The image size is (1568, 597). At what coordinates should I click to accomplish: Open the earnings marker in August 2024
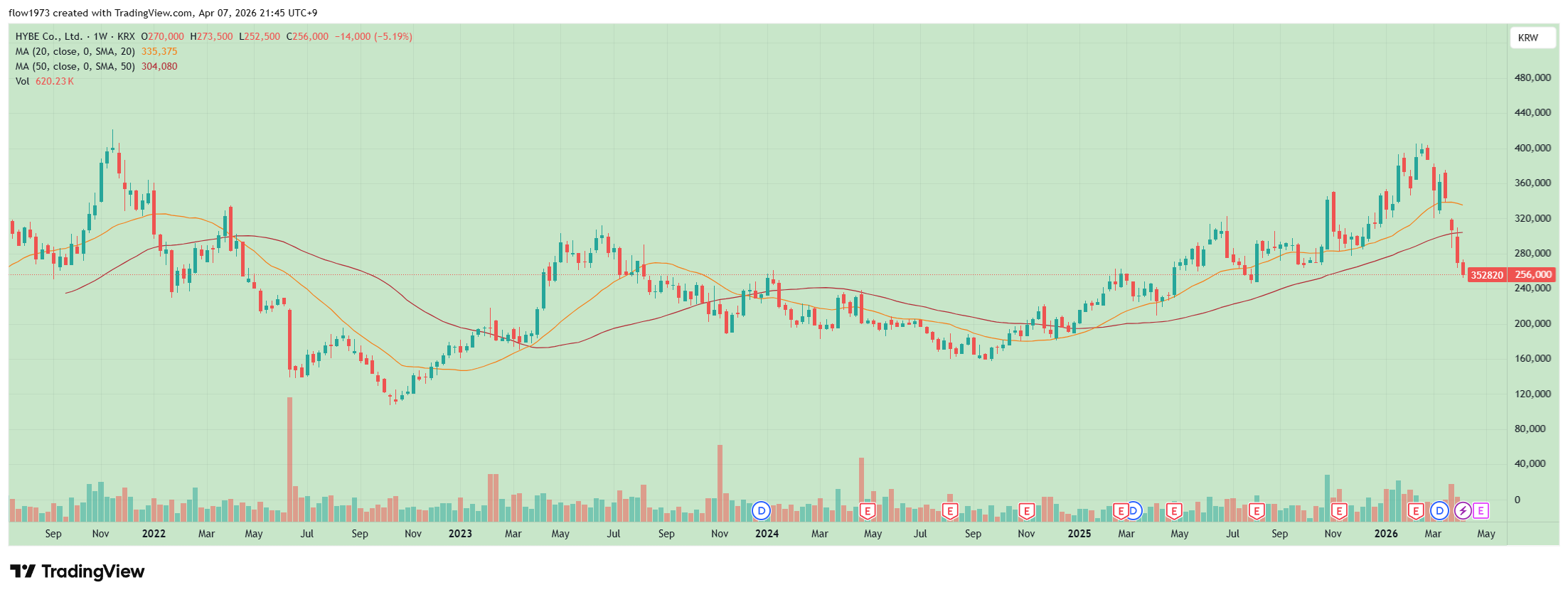949,510
